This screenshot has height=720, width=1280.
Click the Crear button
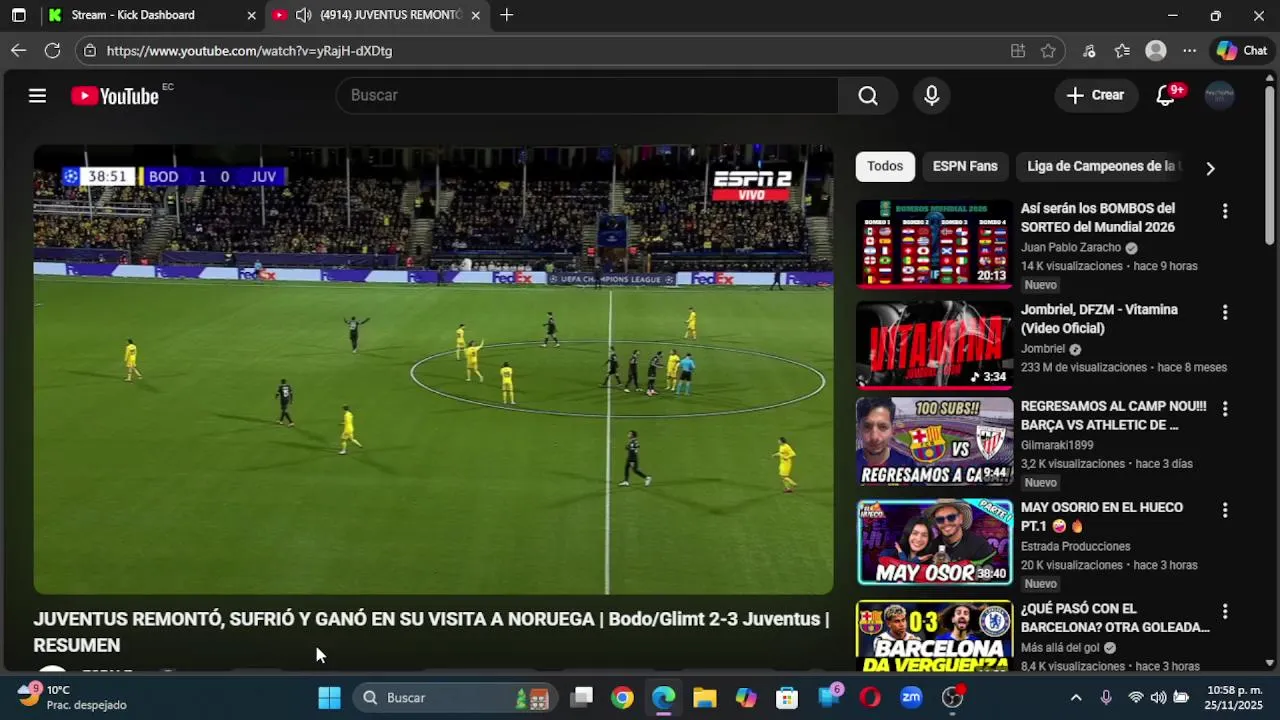pyautogui.click(x=1096, y=95)
